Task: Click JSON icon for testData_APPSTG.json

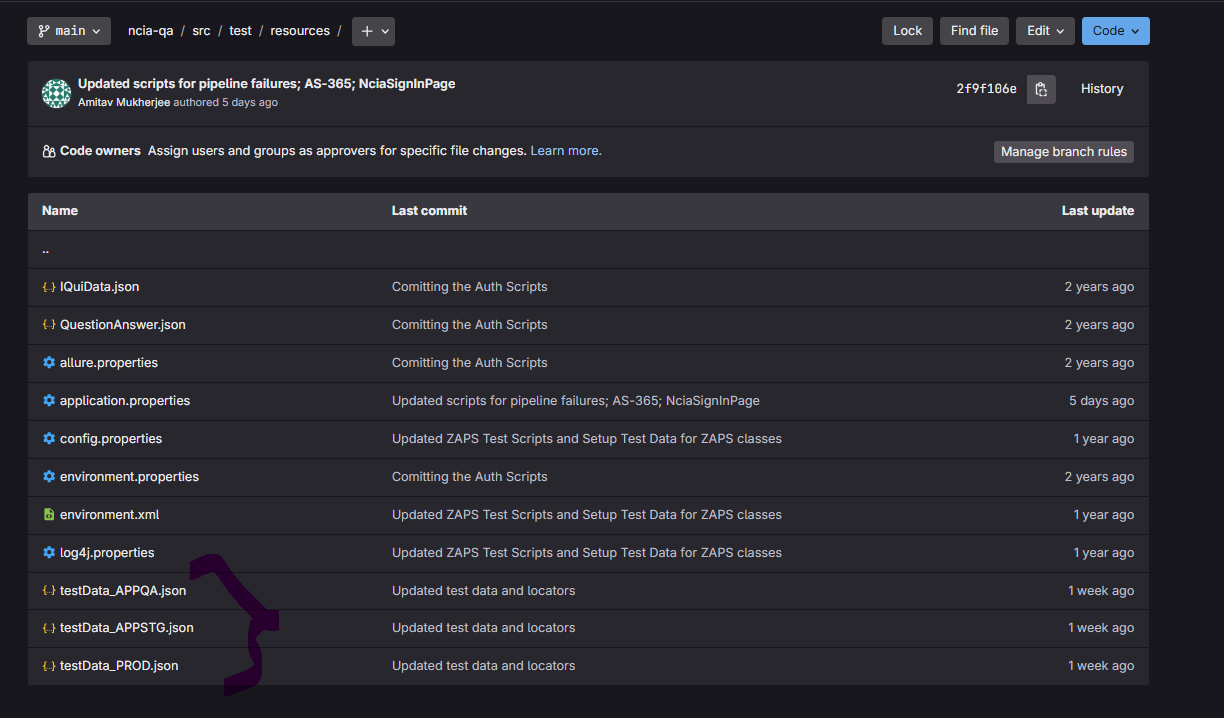Action: coord(49,628)
